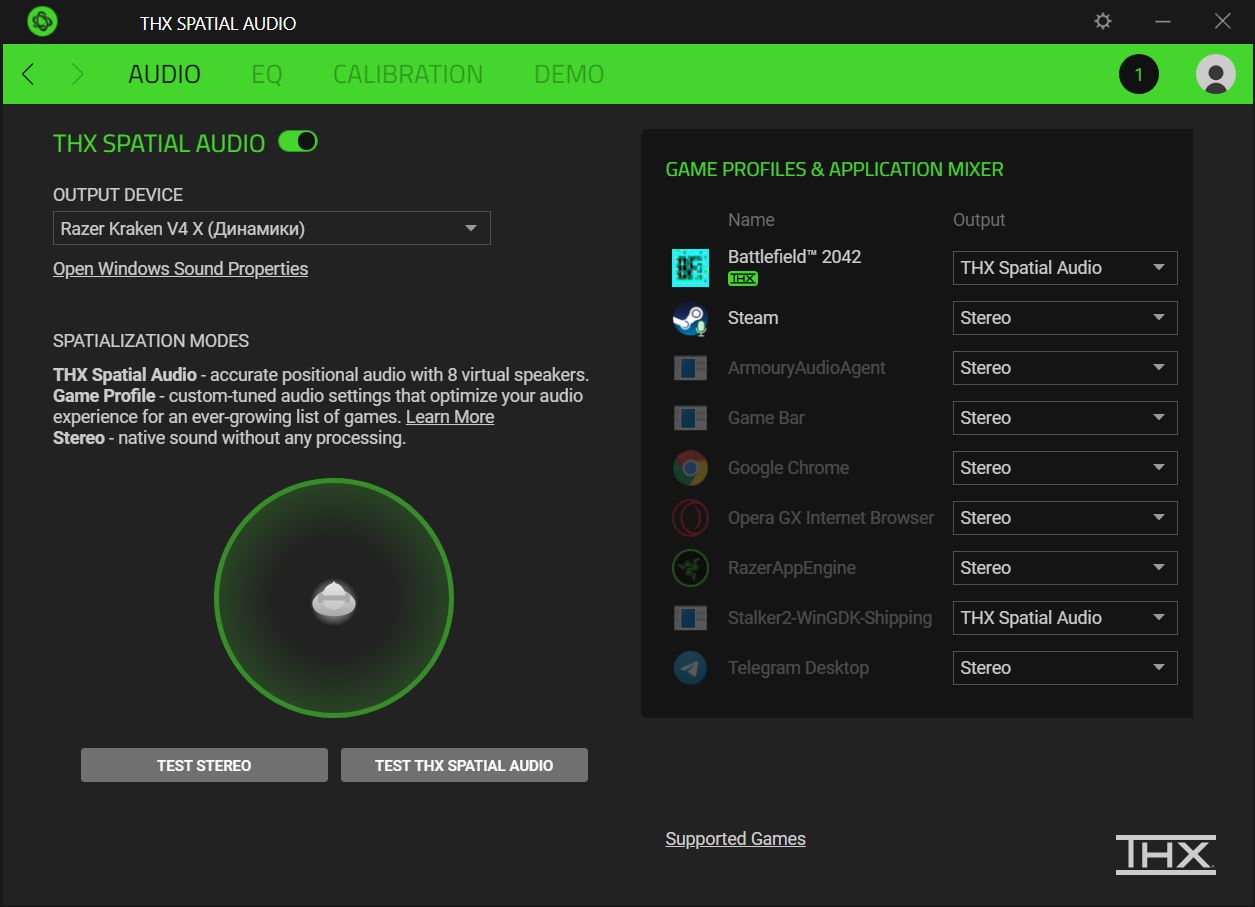The height and width of the screenshot is (907, 1255).
Task: Open Battlefield 2042 output dropdown
Action: pos(1065,268)
